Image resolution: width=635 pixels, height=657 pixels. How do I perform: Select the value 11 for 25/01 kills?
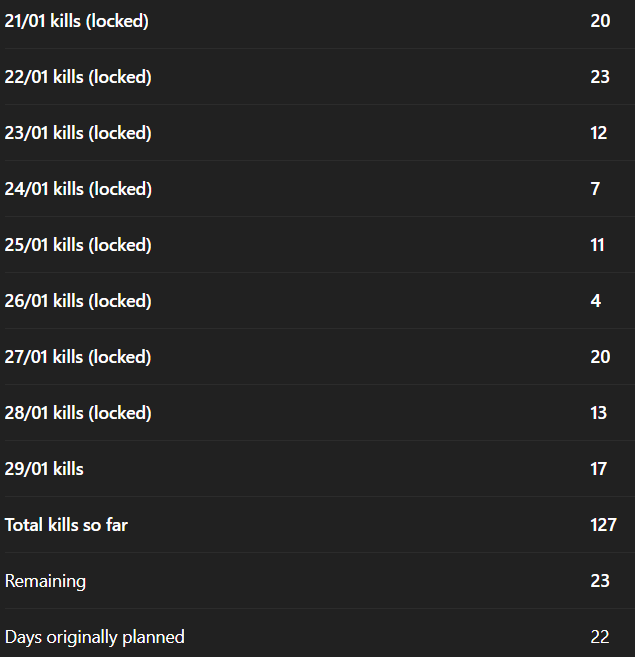(598, 245)
